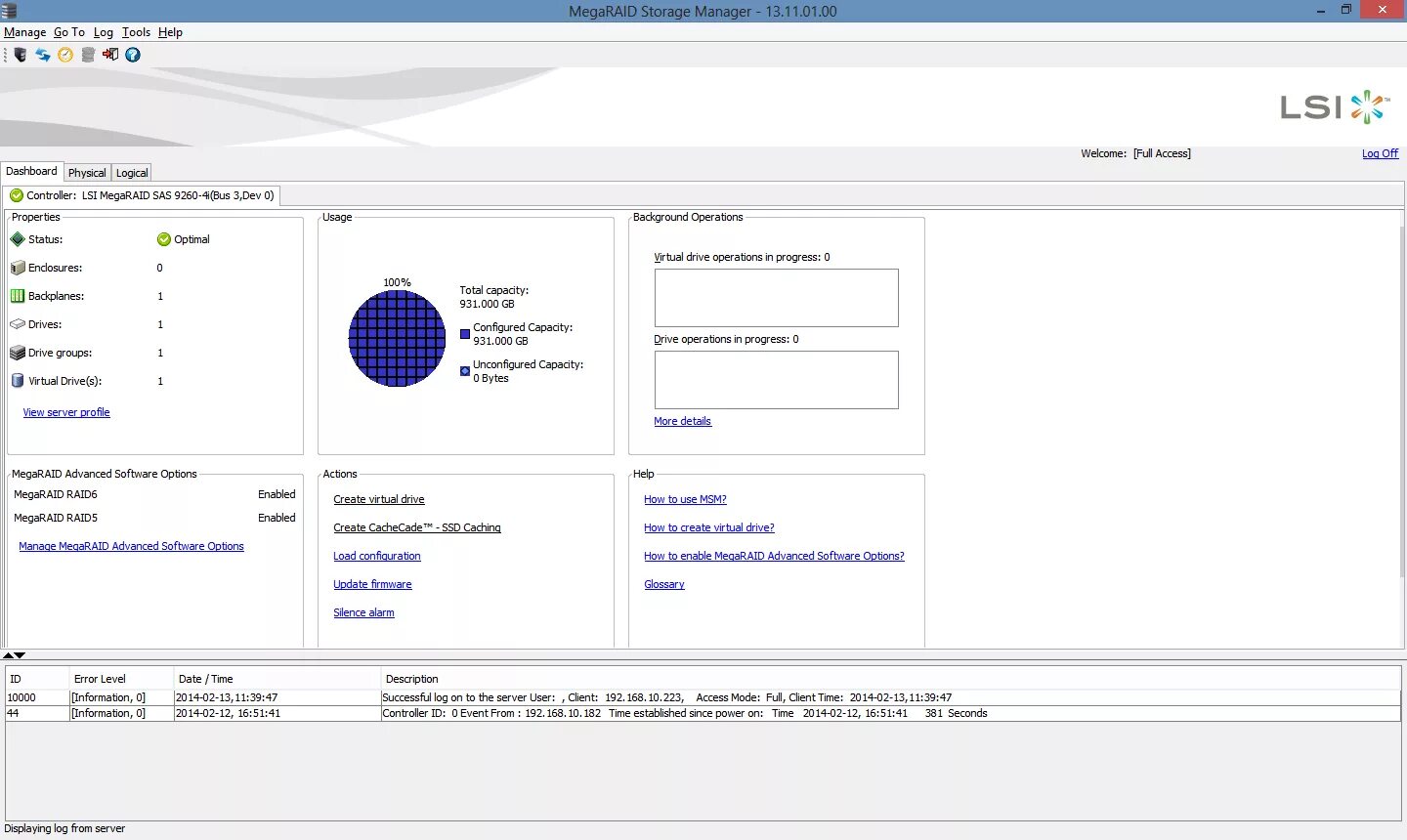This screenshot has width=1407, height=840.
Task: Click Load configuration link
Action: tap(377, 556)
